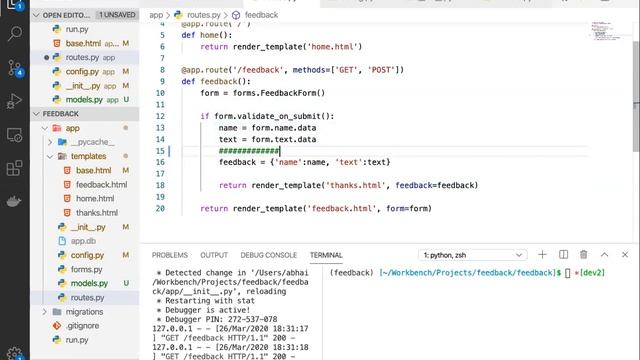Screen dimensions: 640x360
Task: Open the Remote Explorer view
Action: tap(15, 135)
